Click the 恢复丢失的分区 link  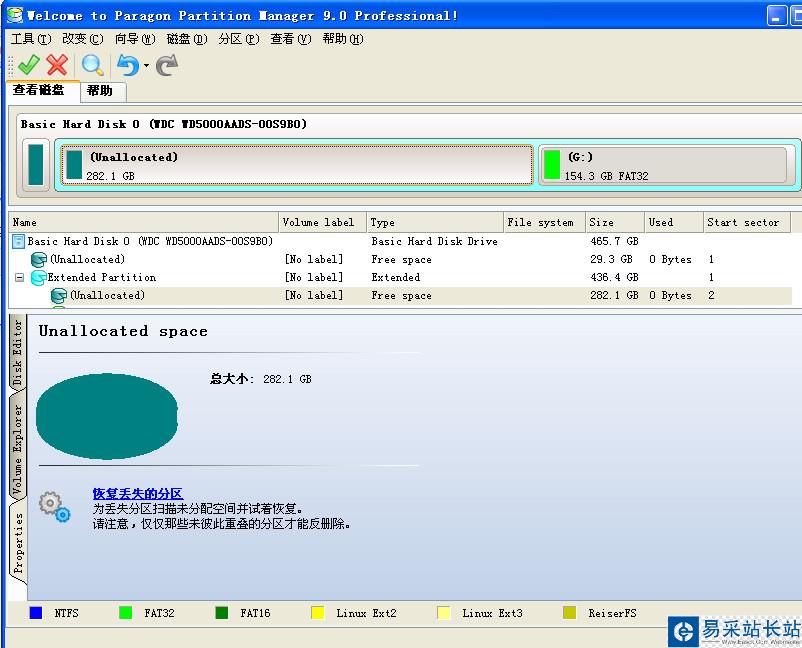coord(138,494)
